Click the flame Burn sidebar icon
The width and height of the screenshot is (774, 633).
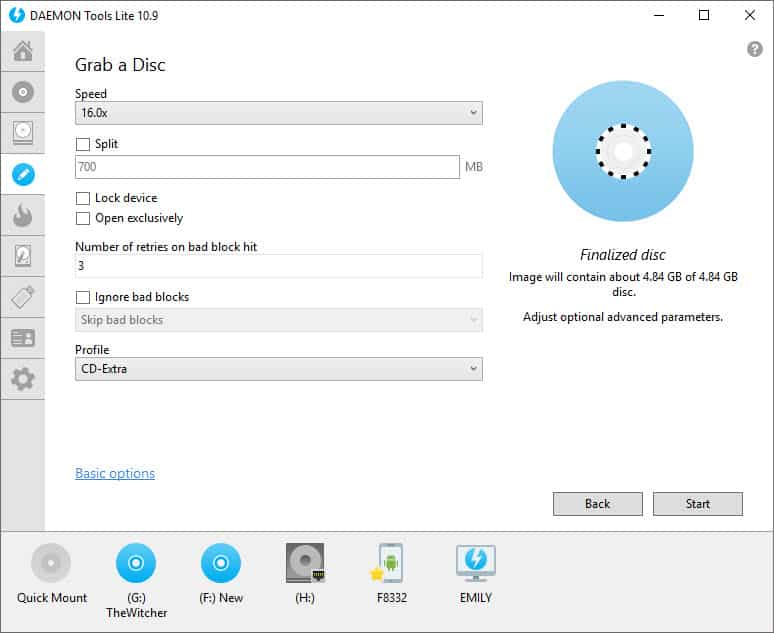tap(22, 215)
